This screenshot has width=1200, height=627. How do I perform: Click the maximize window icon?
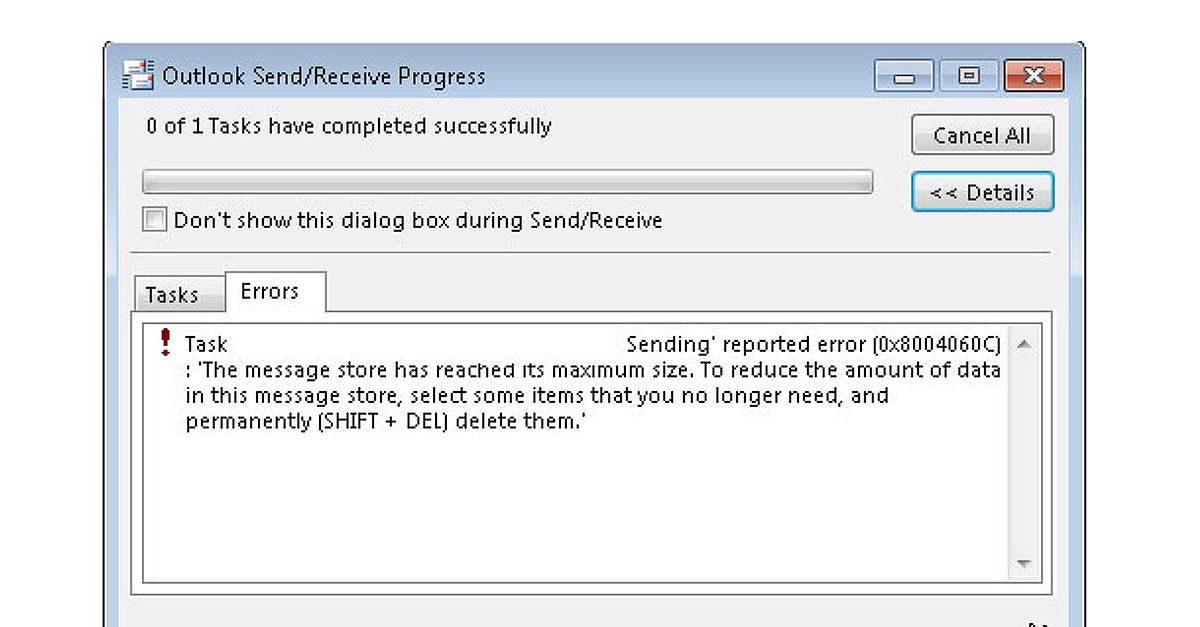coord(968,75)
